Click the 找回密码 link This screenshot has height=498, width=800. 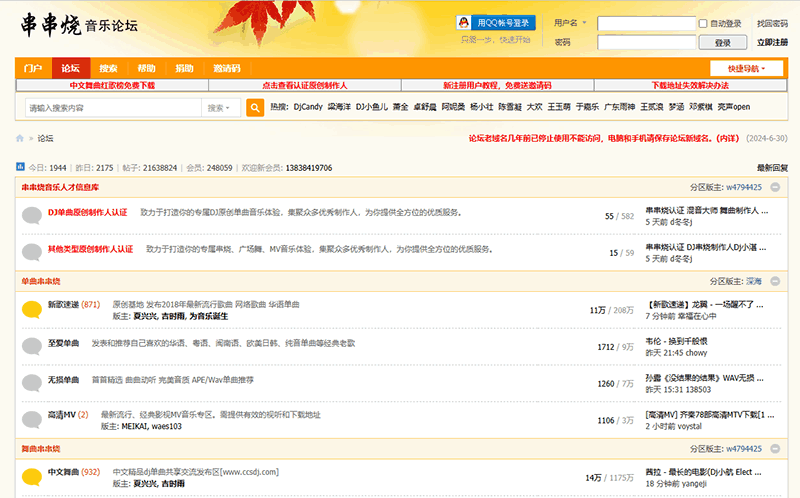pos(772,23)
